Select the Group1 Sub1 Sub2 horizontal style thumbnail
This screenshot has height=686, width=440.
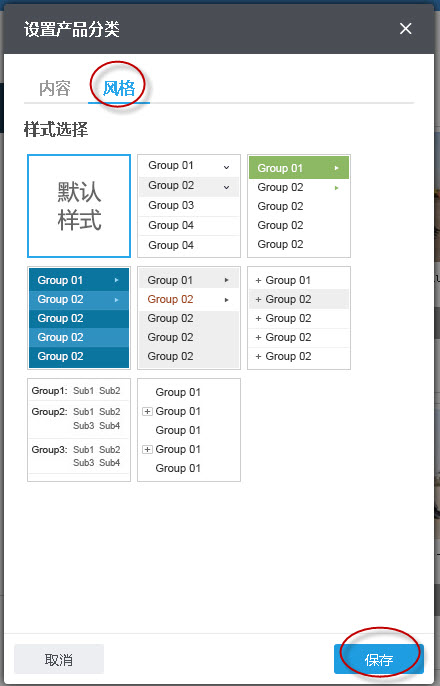coord(79,430)
